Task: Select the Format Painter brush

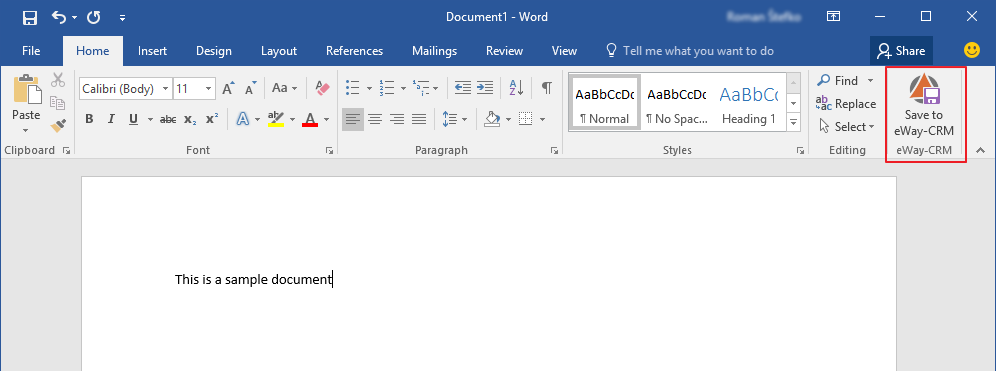Action: (58, 125)
